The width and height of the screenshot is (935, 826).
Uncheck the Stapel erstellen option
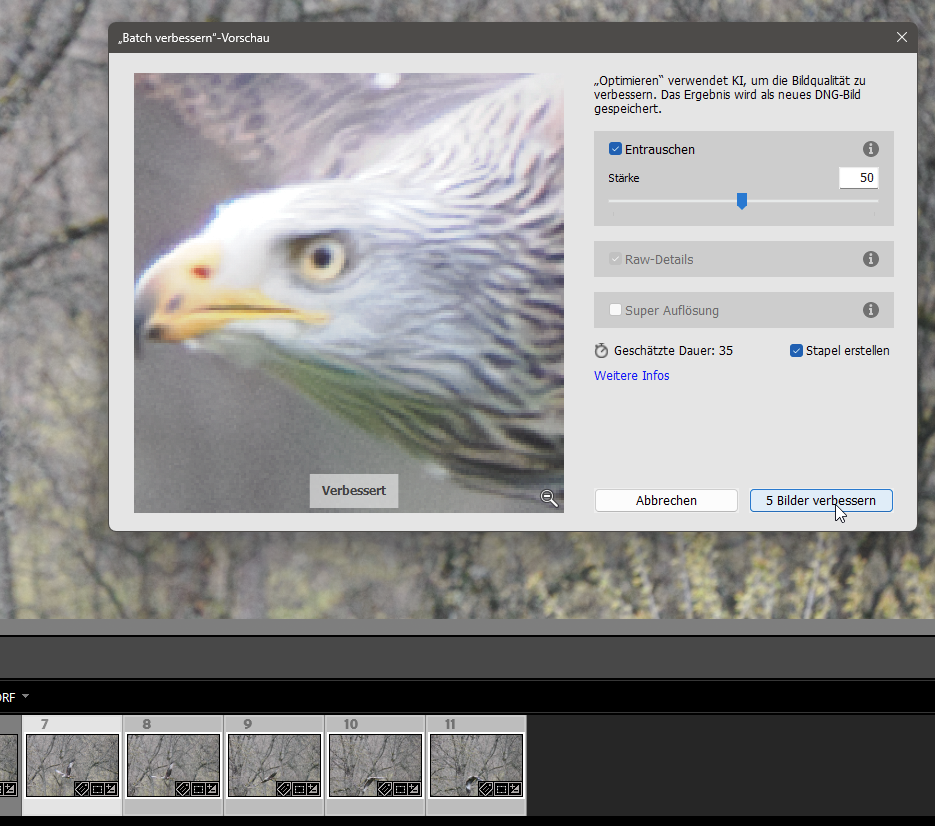coord(796,351)
